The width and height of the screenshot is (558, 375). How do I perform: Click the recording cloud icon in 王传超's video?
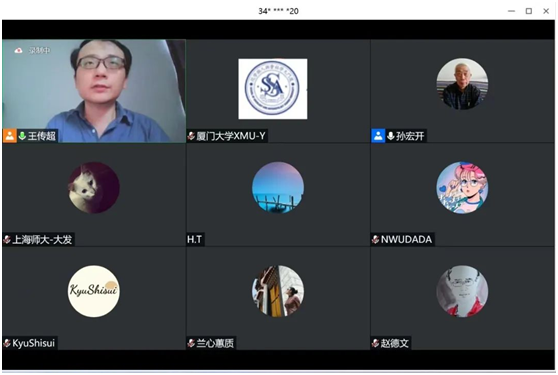[x=18, y=51]
